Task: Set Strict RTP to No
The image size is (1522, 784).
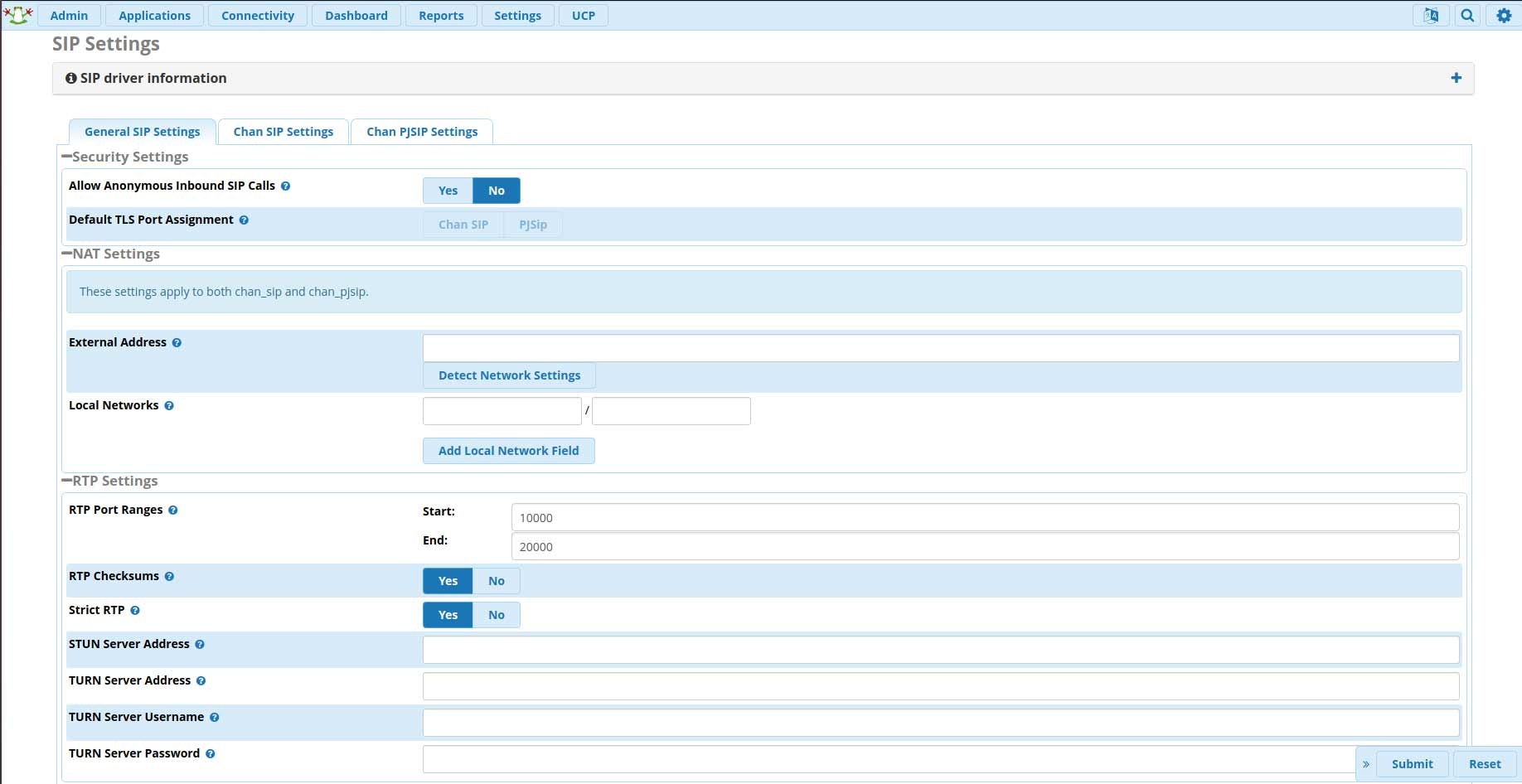Action: click(495, 615)
